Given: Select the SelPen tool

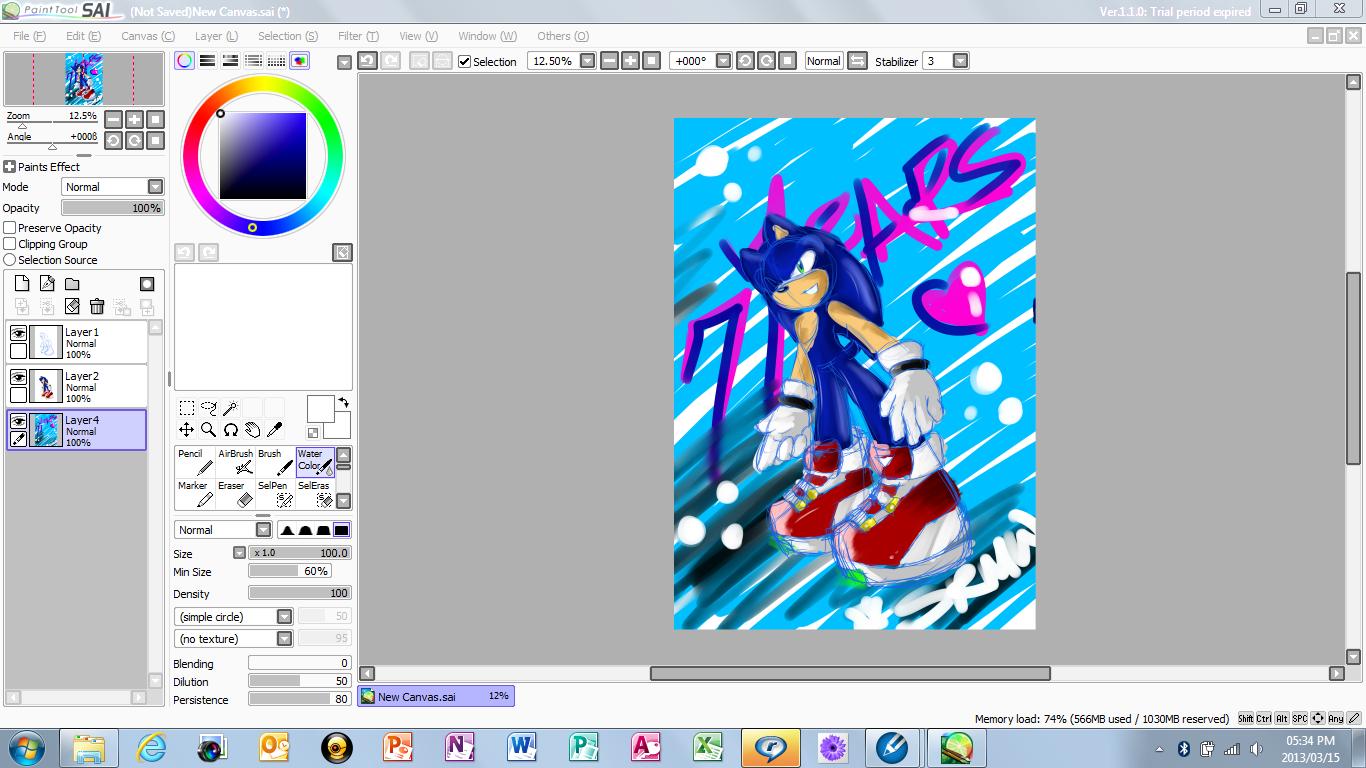Looking at the screenshot, I should pos(275,494).
